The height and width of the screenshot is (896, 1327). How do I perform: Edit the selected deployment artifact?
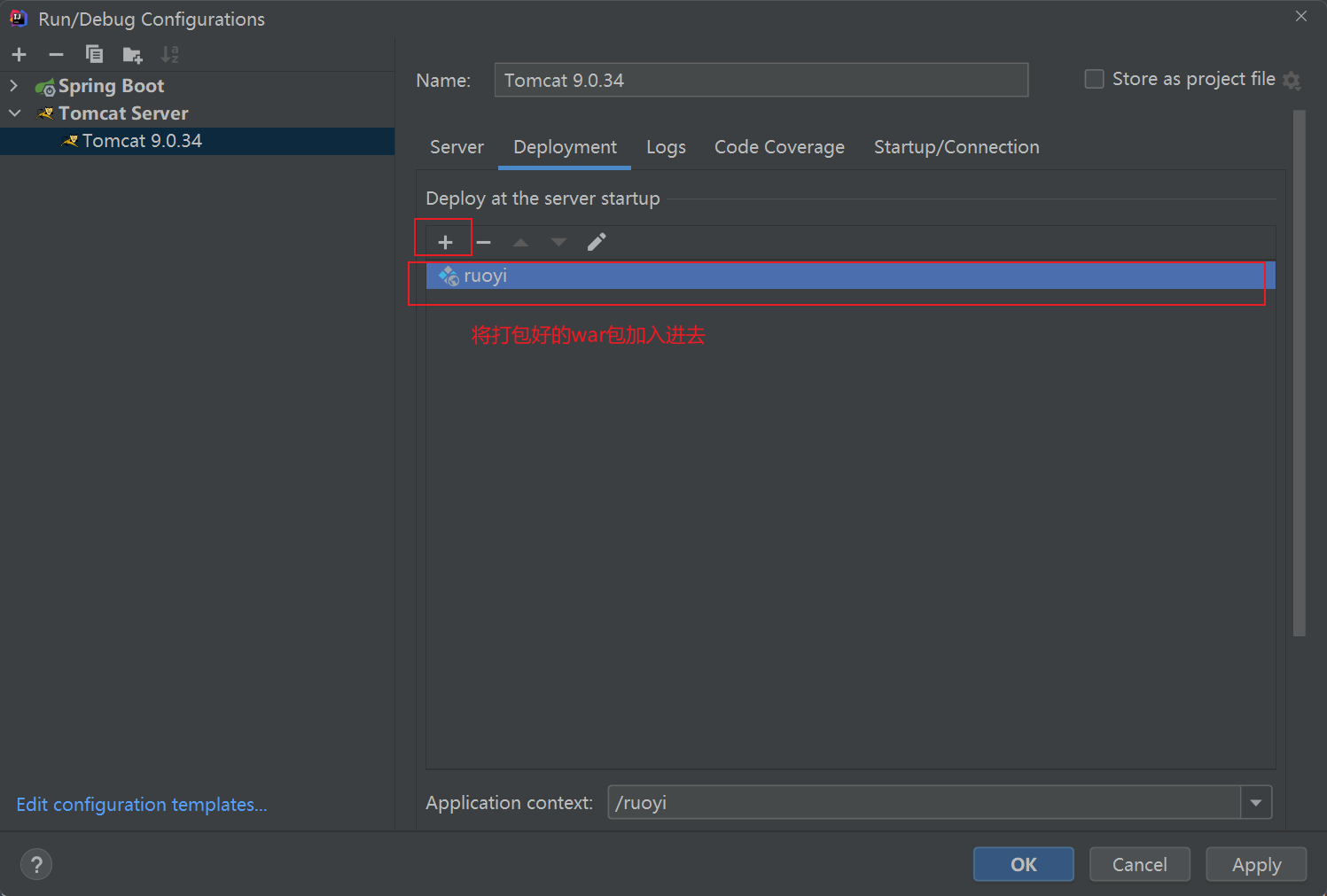pyautogui.click(x=597, y=242)
